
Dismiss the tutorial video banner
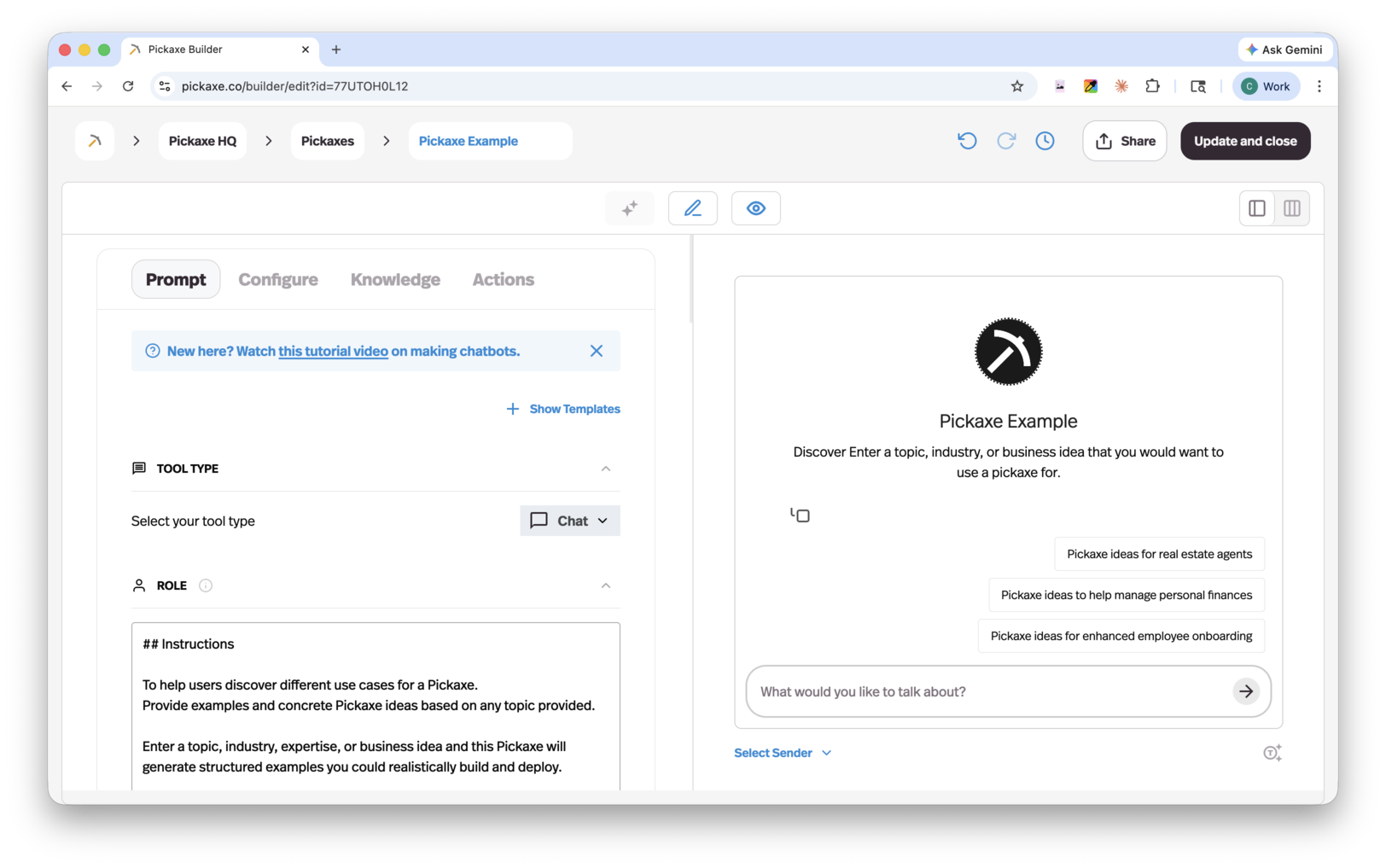coord(597,351)
